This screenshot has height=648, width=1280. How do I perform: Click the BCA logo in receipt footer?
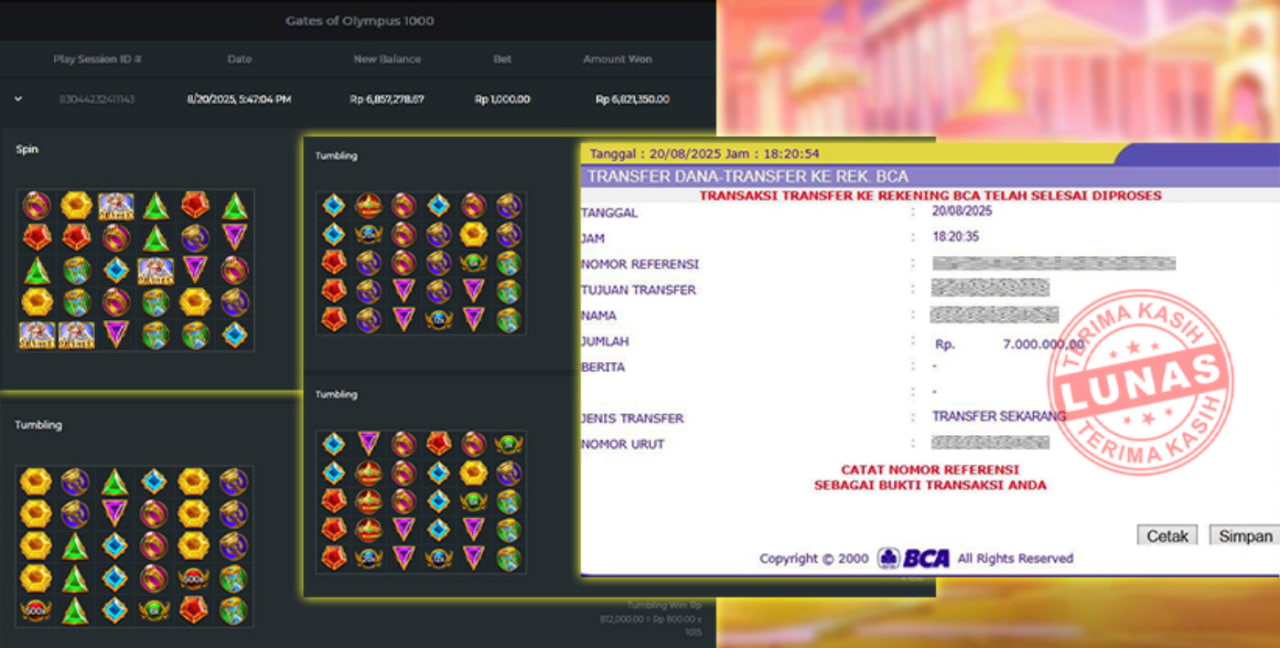coord(913,558)
